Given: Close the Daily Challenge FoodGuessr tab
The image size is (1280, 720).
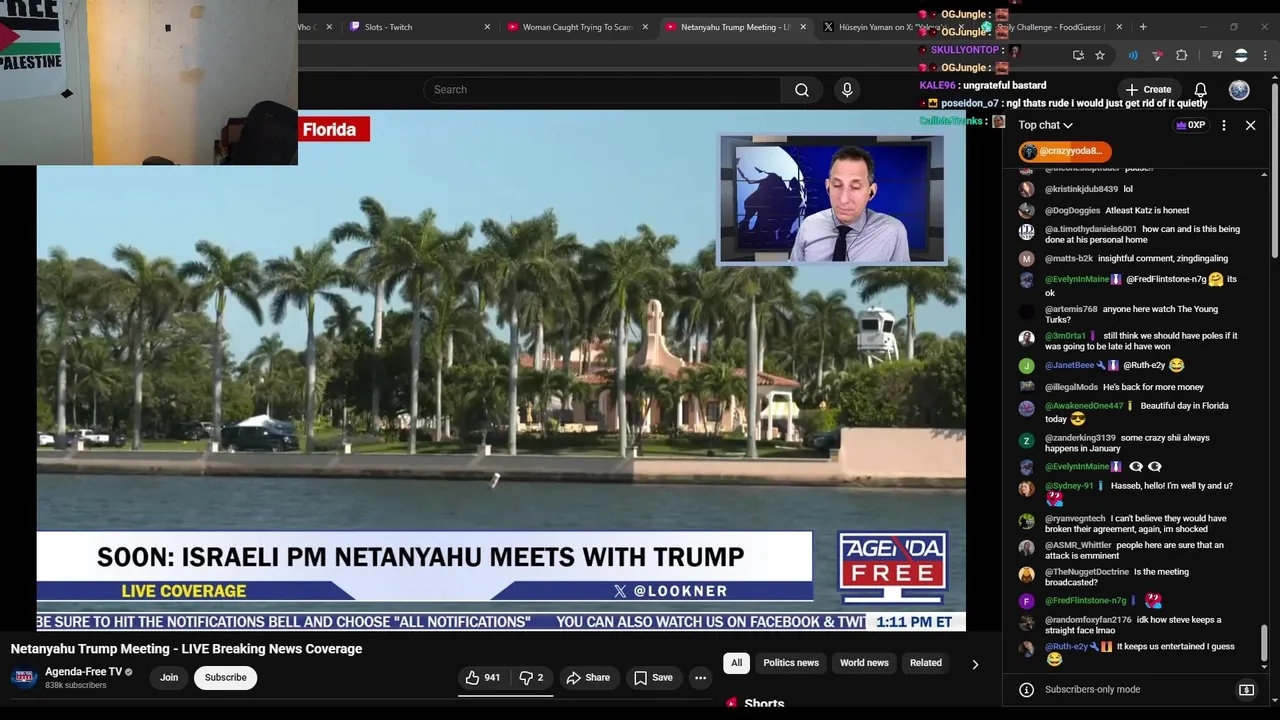Looking at the screenshot, I should click(1119, 27).
